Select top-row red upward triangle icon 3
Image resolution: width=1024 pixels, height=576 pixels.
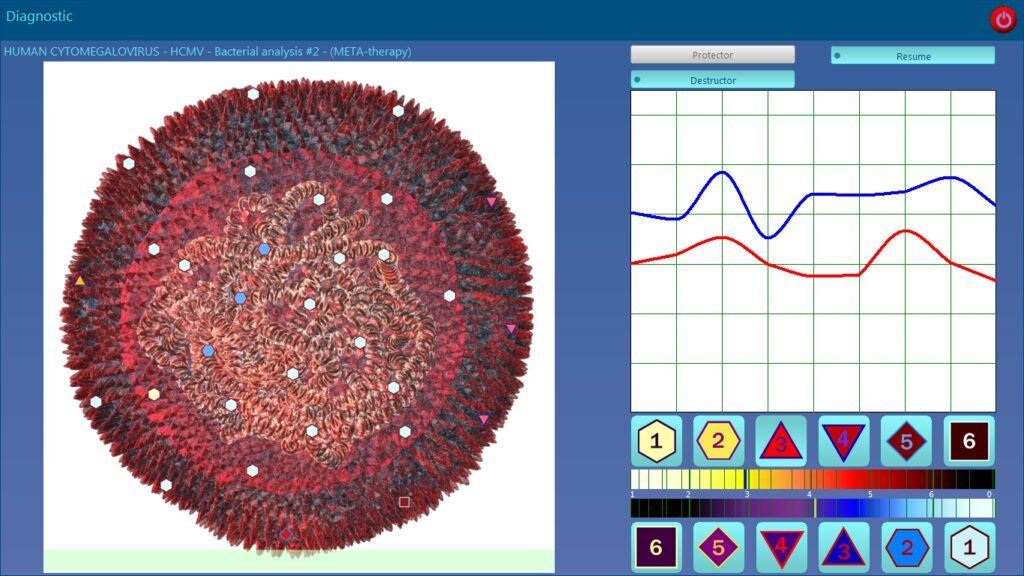pos(781,441)
